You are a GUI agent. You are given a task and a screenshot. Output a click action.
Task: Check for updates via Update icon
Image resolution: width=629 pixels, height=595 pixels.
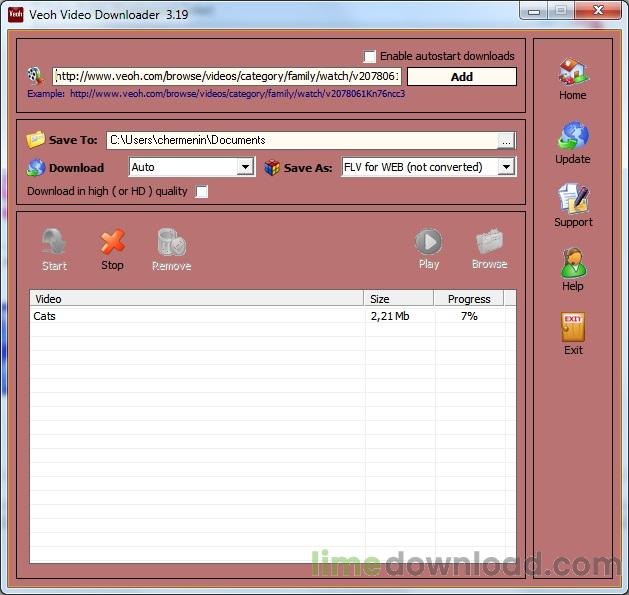pyautogui.click(x=573, y=136)
